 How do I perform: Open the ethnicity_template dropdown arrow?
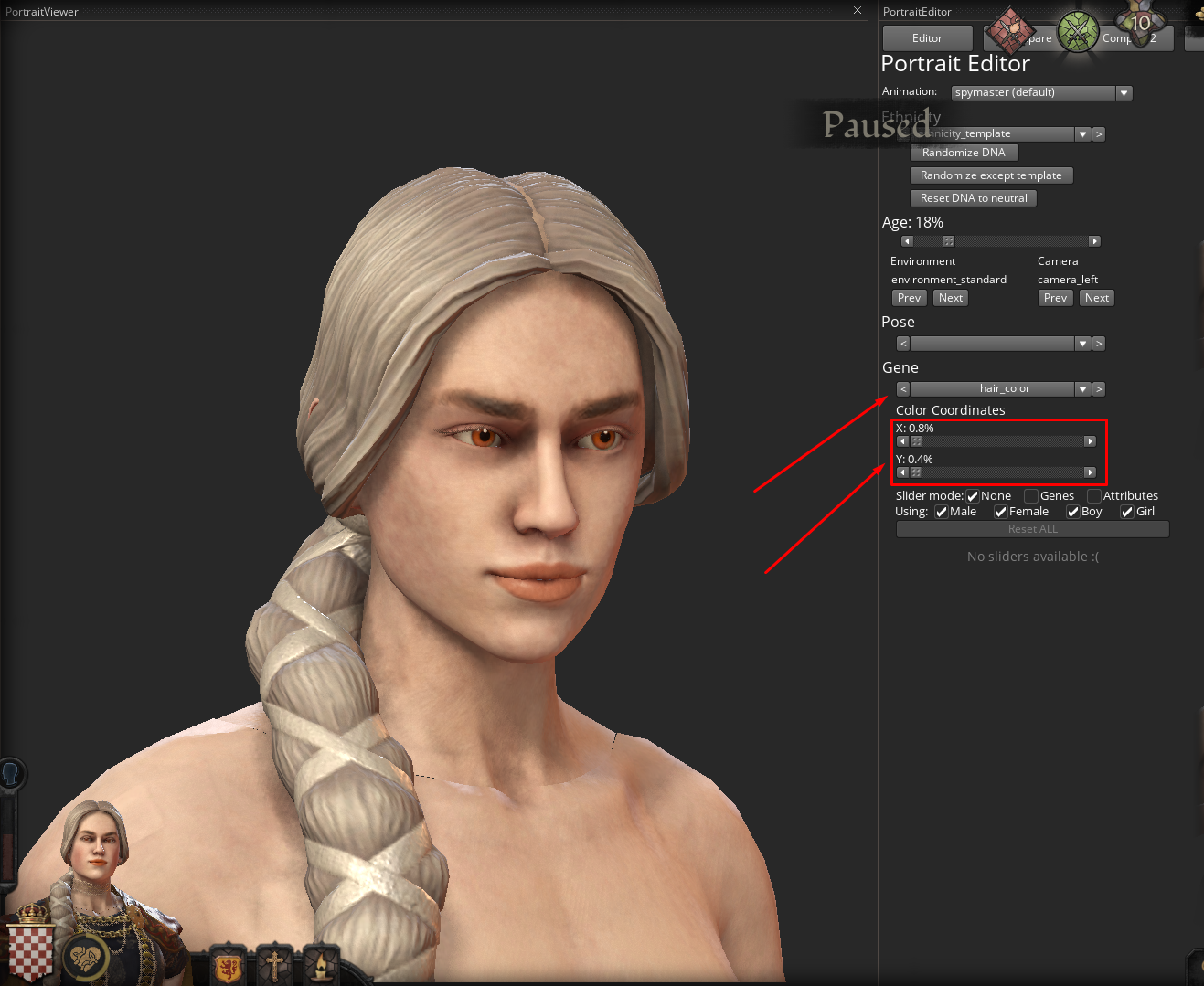1083,134
